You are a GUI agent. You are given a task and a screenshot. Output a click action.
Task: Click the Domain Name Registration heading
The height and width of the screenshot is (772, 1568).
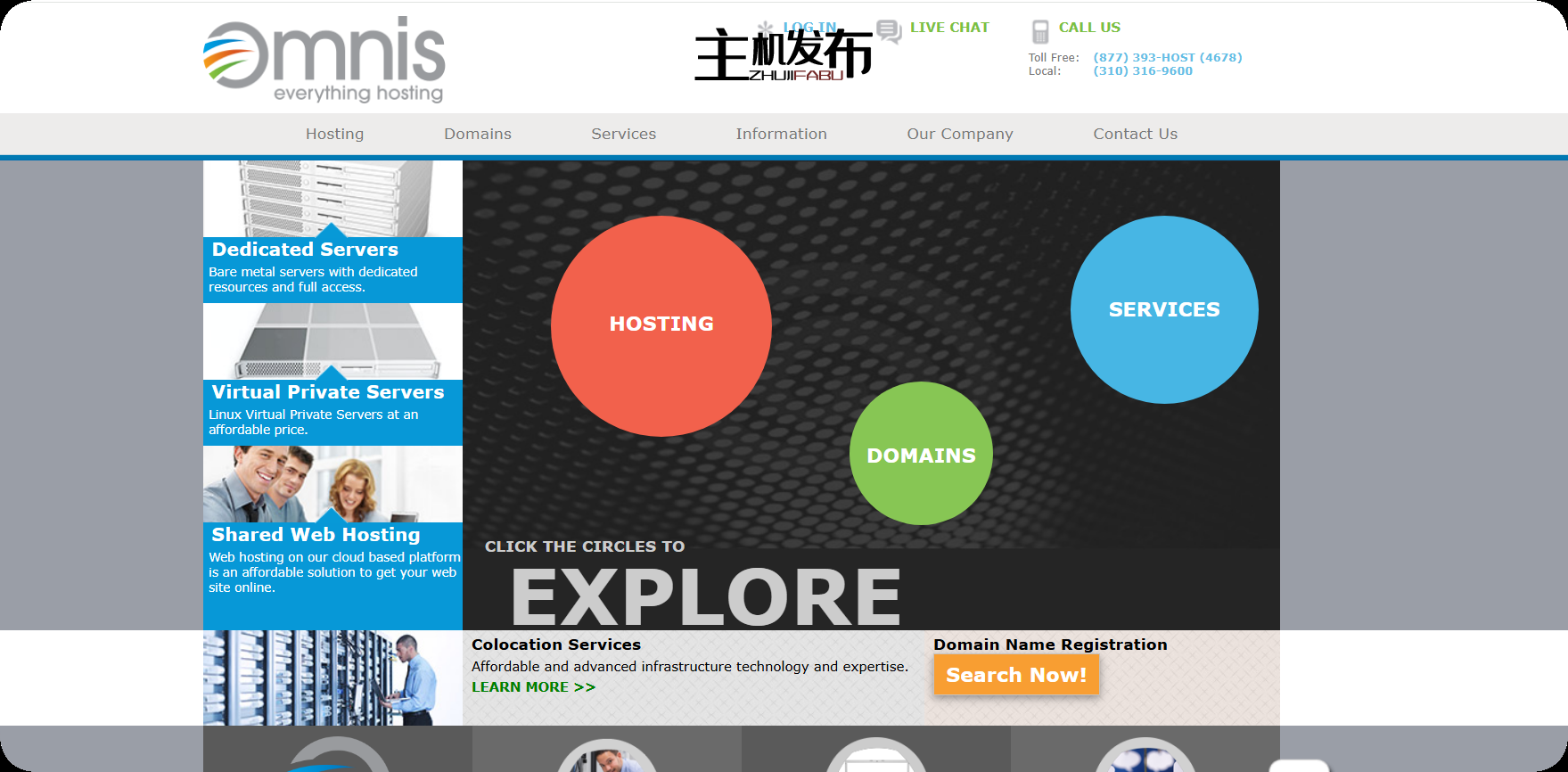tap(1050, 645)
